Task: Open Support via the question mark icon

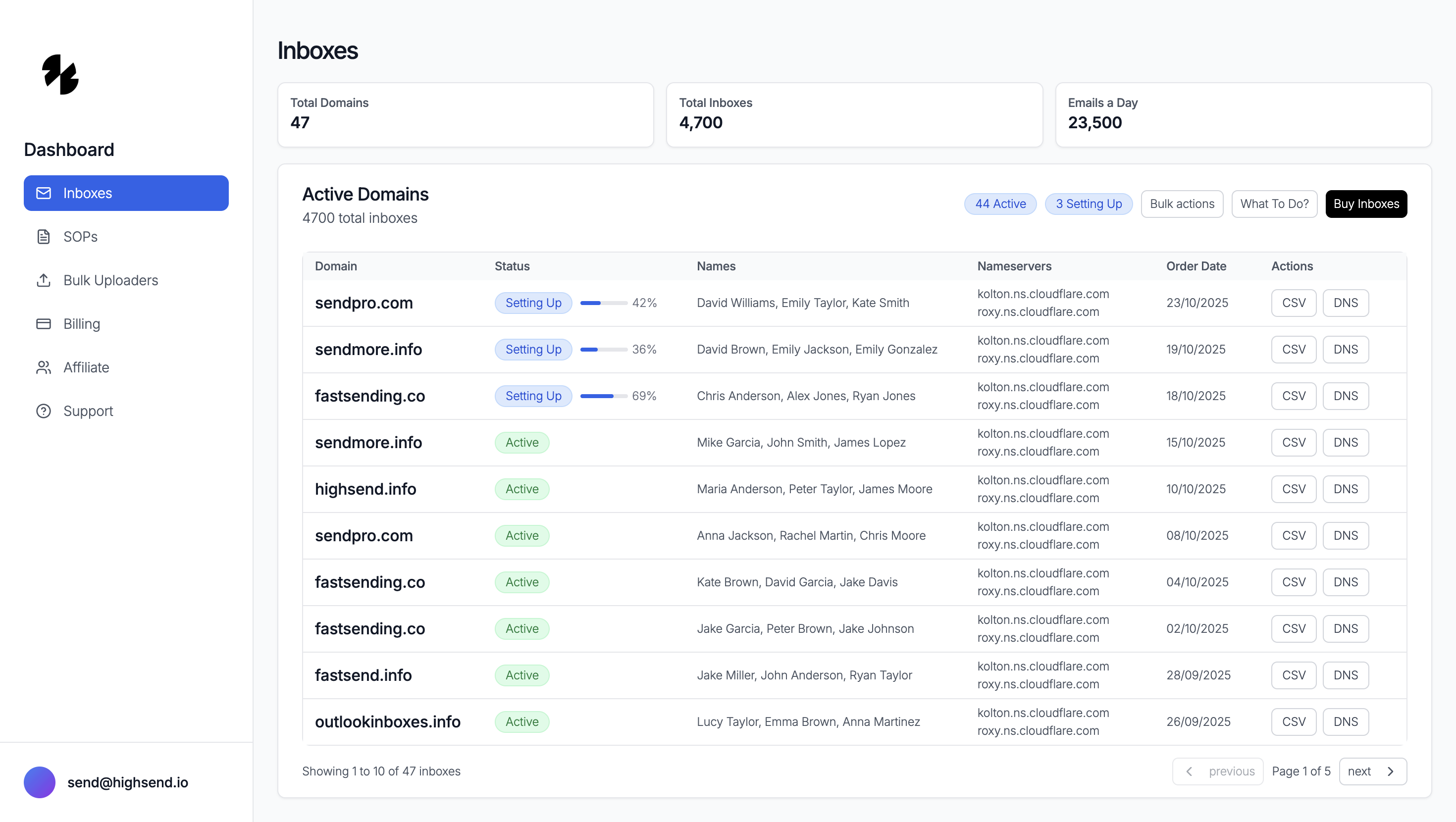Action: 44,411
